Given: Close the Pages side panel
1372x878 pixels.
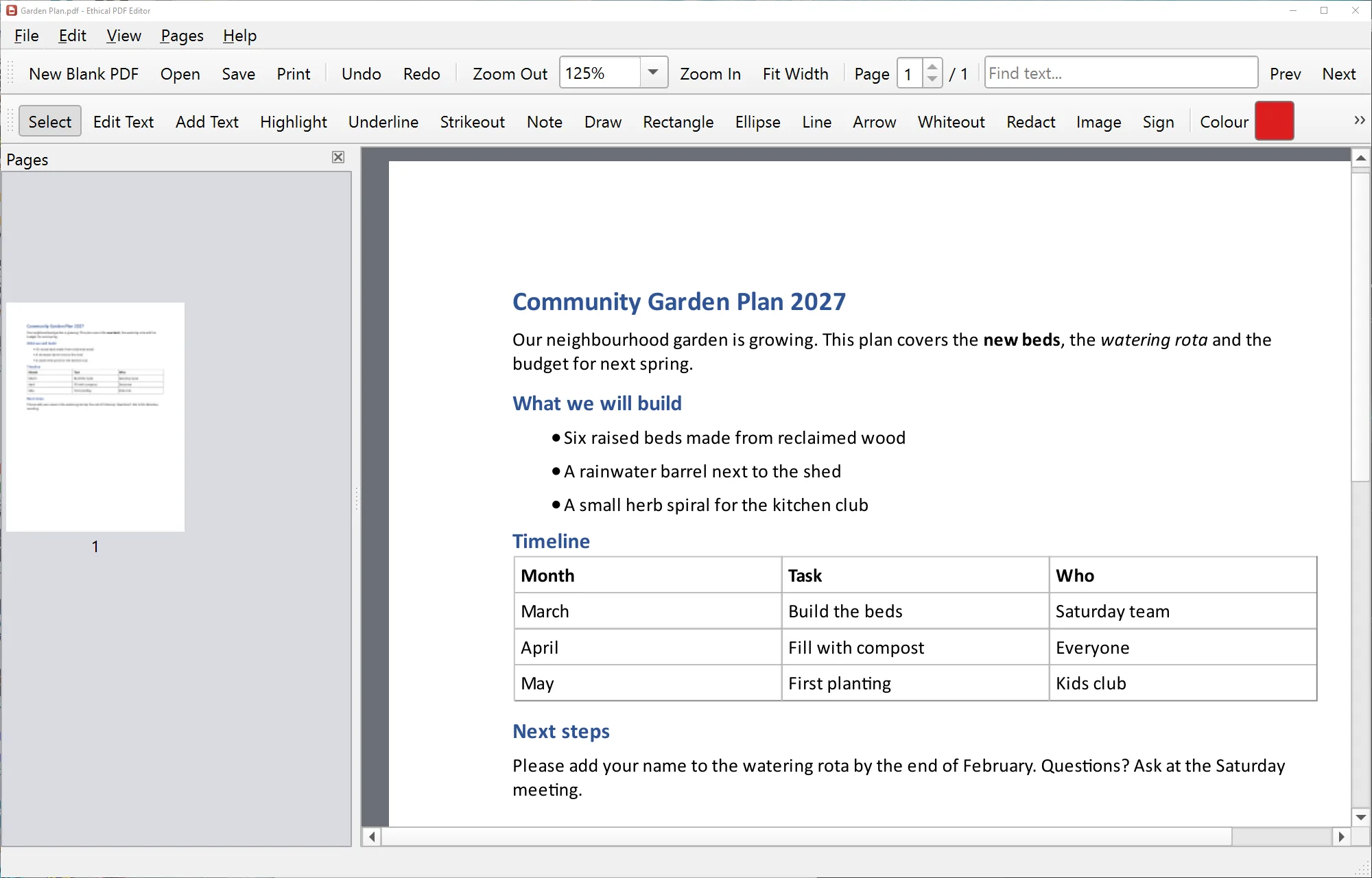Looking at the screenshot, I should click(x=338, y=157).
